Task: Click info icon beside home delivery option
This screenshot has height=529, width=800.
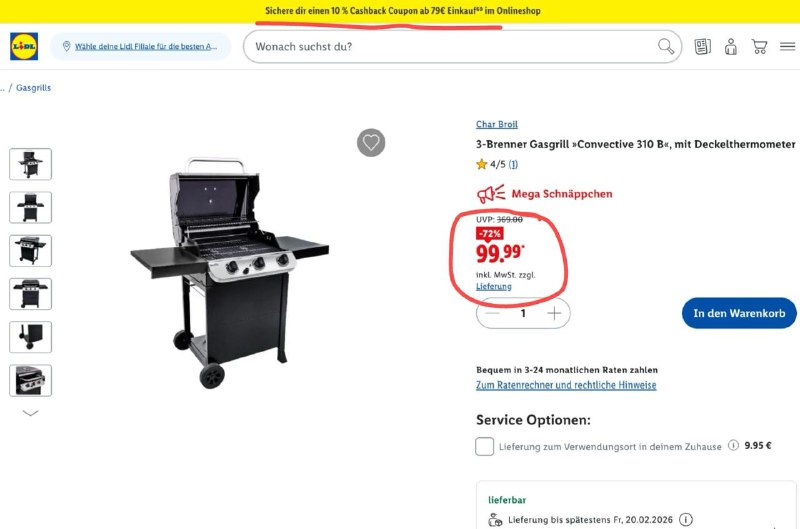Action: 733,445
